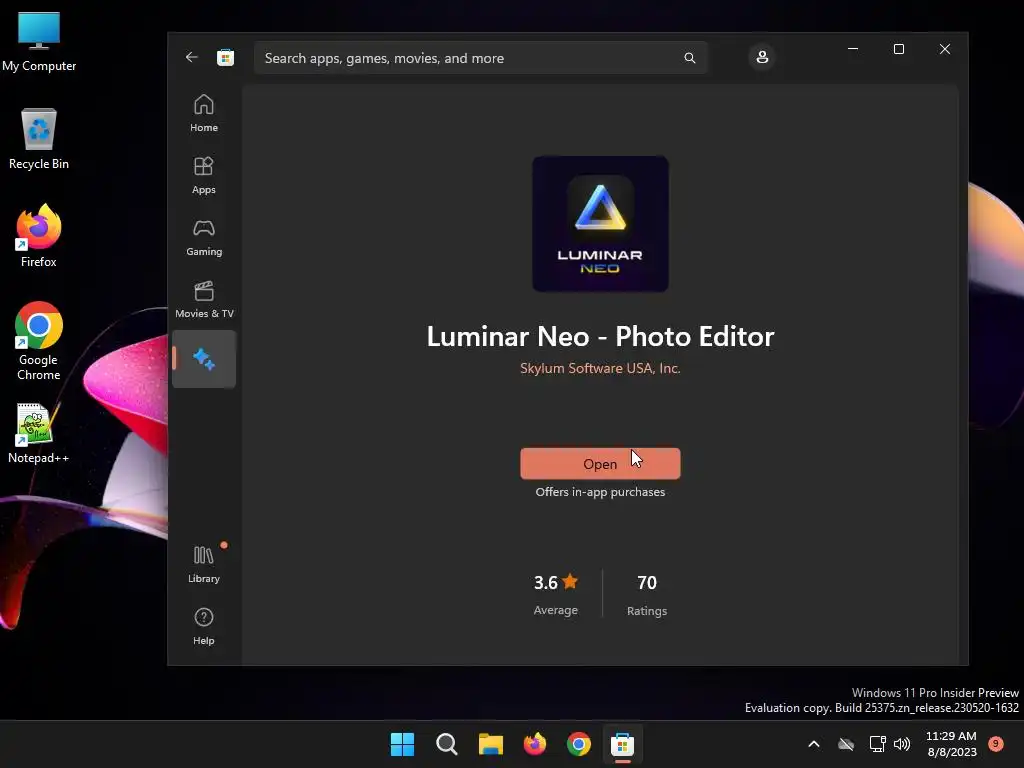Viewport: 1024px width, 768px height.
Task: Switch to Gaming section
Action: pos(204,237)
